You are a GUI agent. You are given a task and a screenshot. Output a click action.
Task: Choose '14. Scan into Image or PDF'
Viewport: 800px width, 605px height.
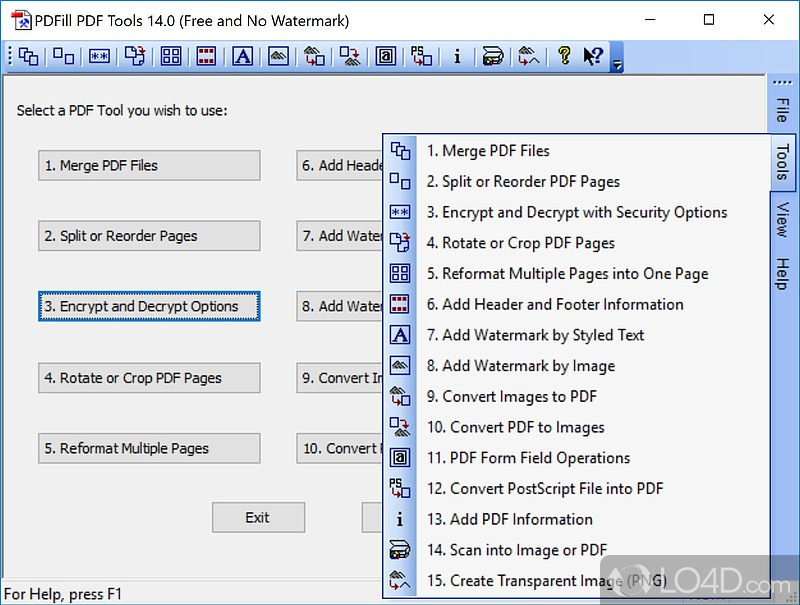(576, 549)
